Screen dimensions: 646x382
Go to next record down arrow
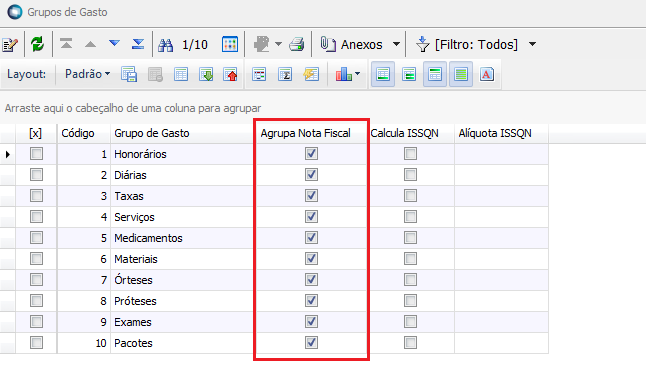tap(114, 44)
